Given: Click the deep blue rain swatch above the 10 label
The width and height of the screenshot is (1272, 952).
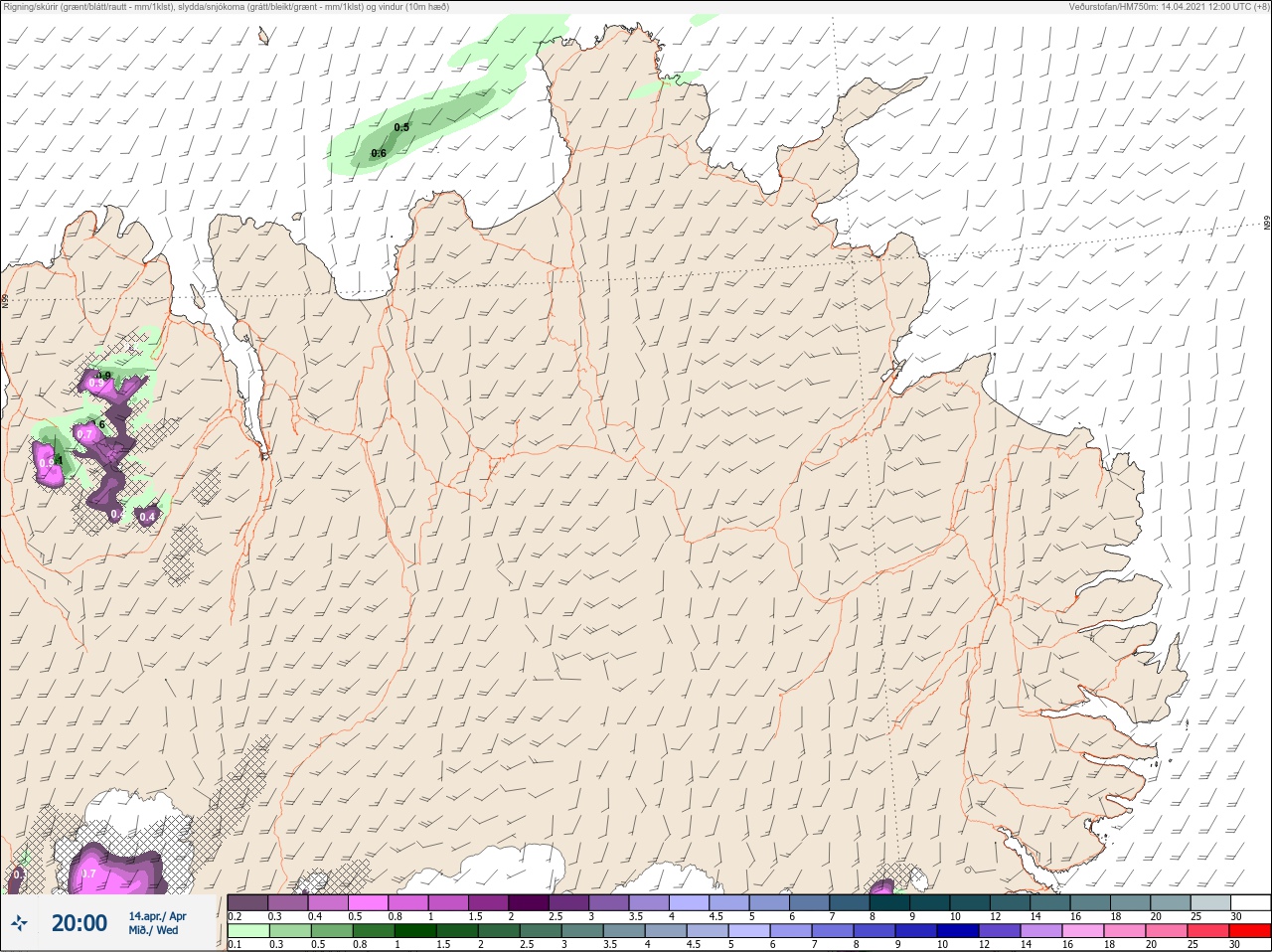Looking at the screenshot, I should click(x=958, y=931).
